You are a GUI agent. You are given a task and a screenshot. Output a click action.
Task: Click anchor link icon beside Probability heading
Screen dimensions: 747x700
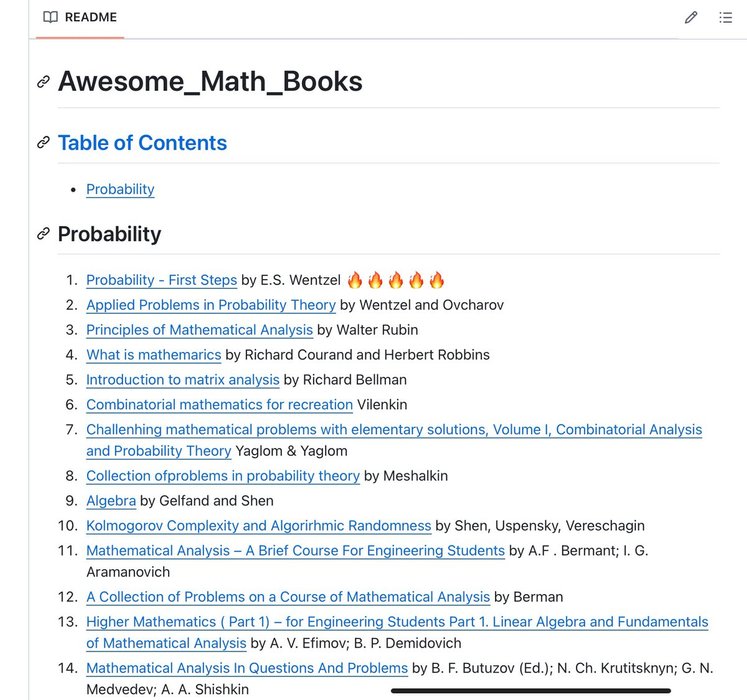pyautogui.click(x=43, y=233)
